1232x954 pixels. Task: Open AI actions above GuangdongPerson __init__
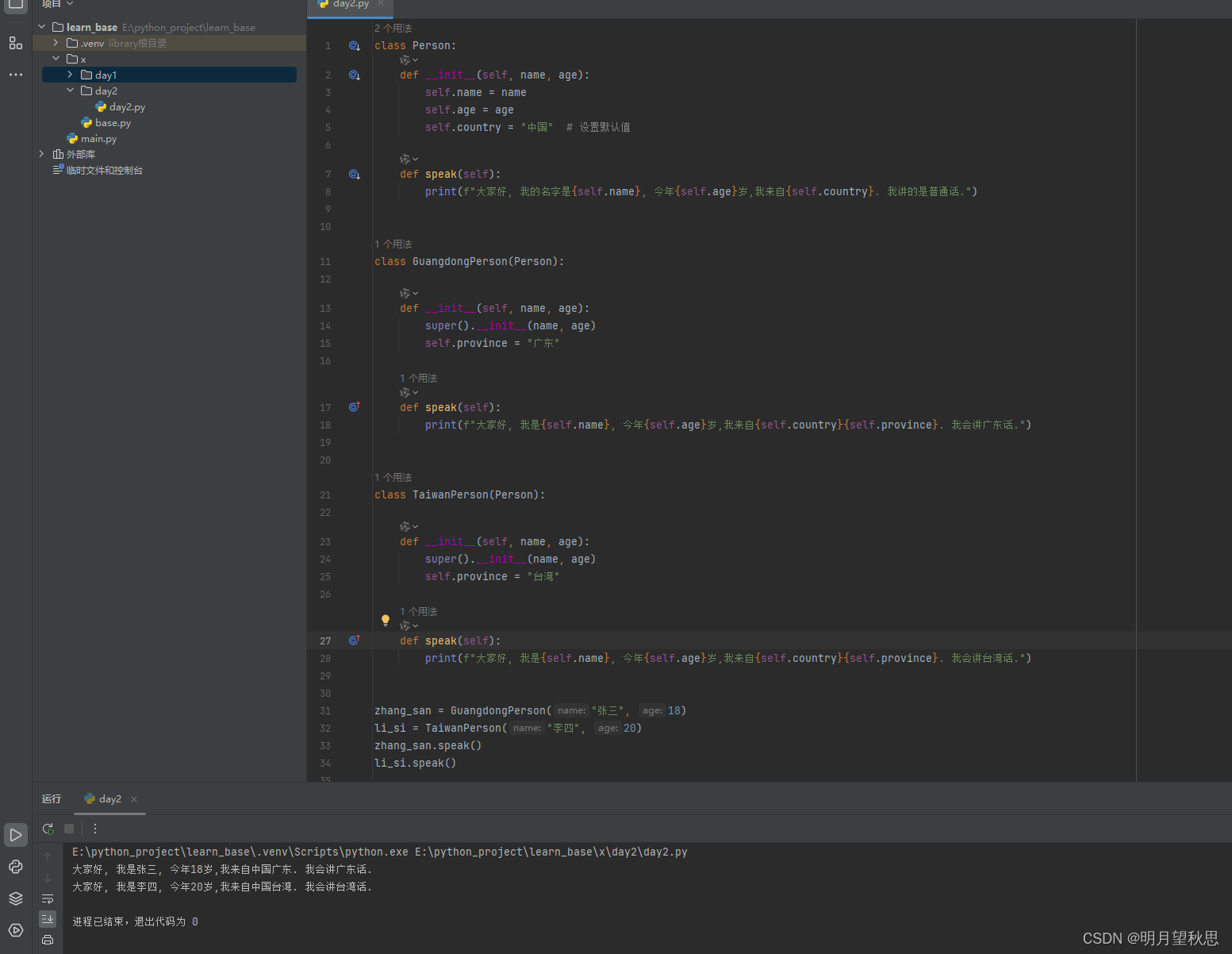[409, 294]
